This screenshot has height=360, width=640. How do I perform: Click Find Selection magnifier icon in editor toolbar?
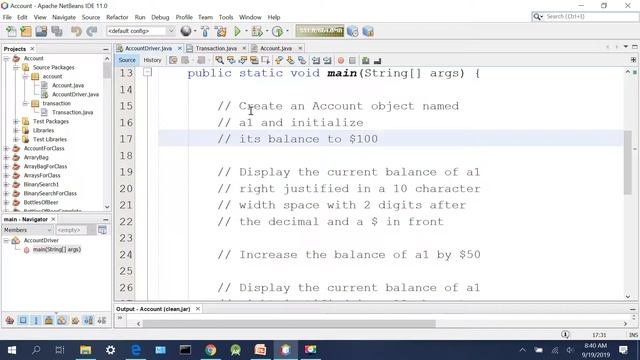[x=220, y=60]
